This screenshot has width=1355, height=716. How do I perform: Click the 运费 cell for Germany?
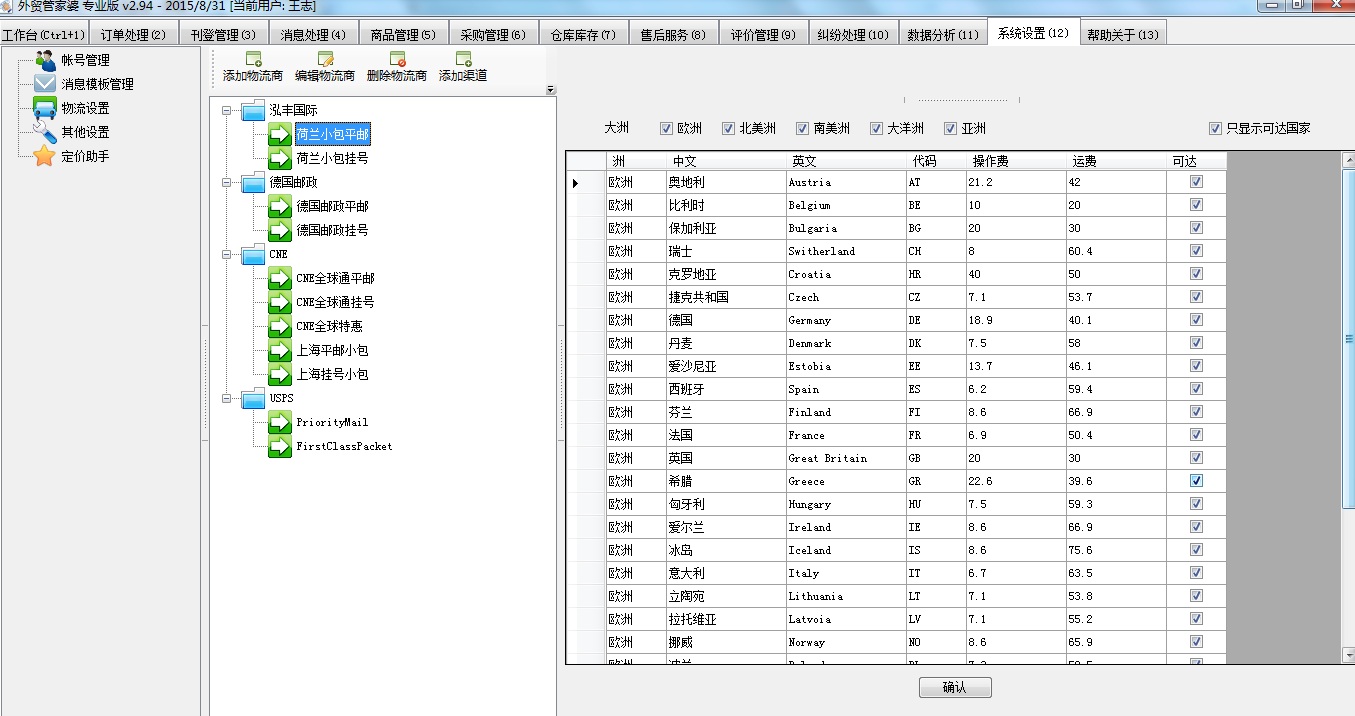[1115, 320]
